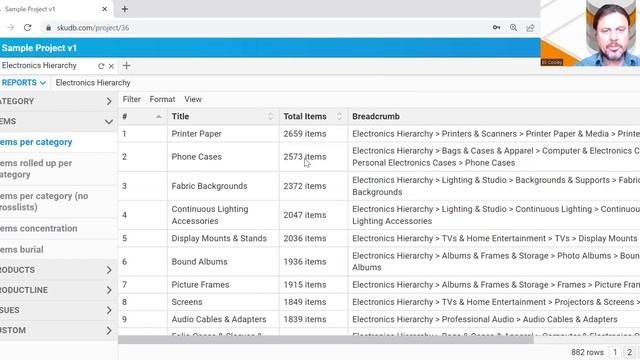Close the Electronics Hierarchy tab

(111, 66)
